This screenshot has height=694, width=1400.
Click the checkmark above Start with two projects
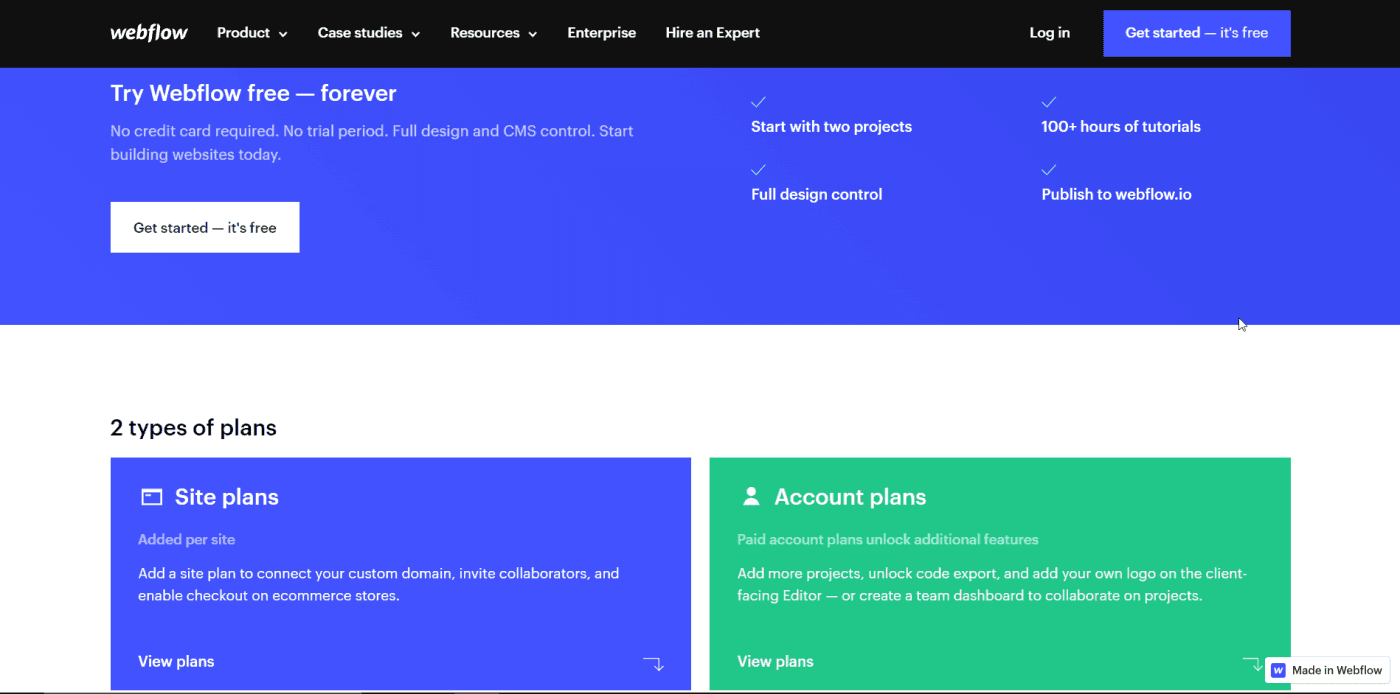pos(759,102)
